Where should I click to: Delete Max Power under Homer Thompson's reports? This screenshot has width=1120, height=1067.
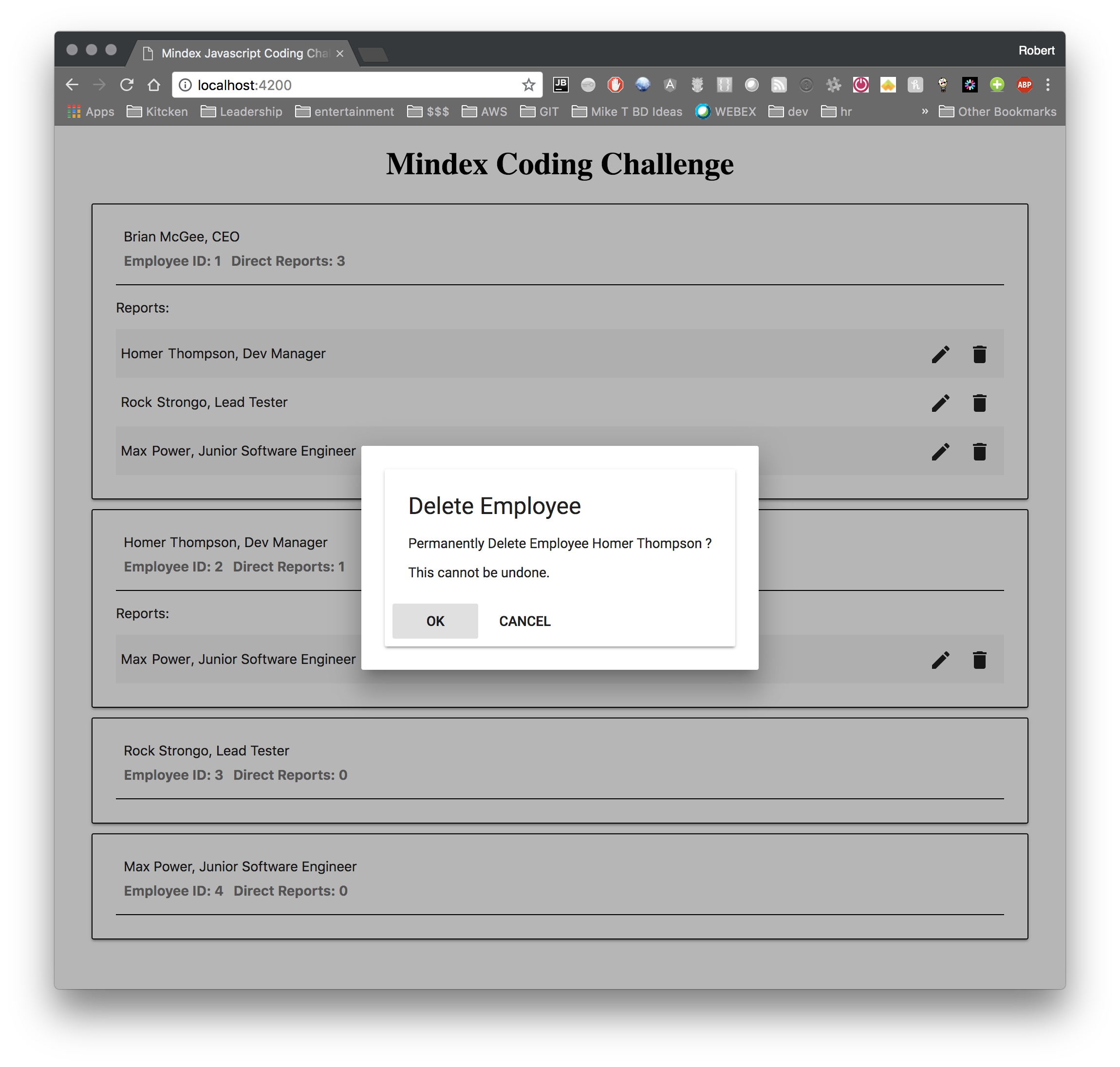point(979,660)
